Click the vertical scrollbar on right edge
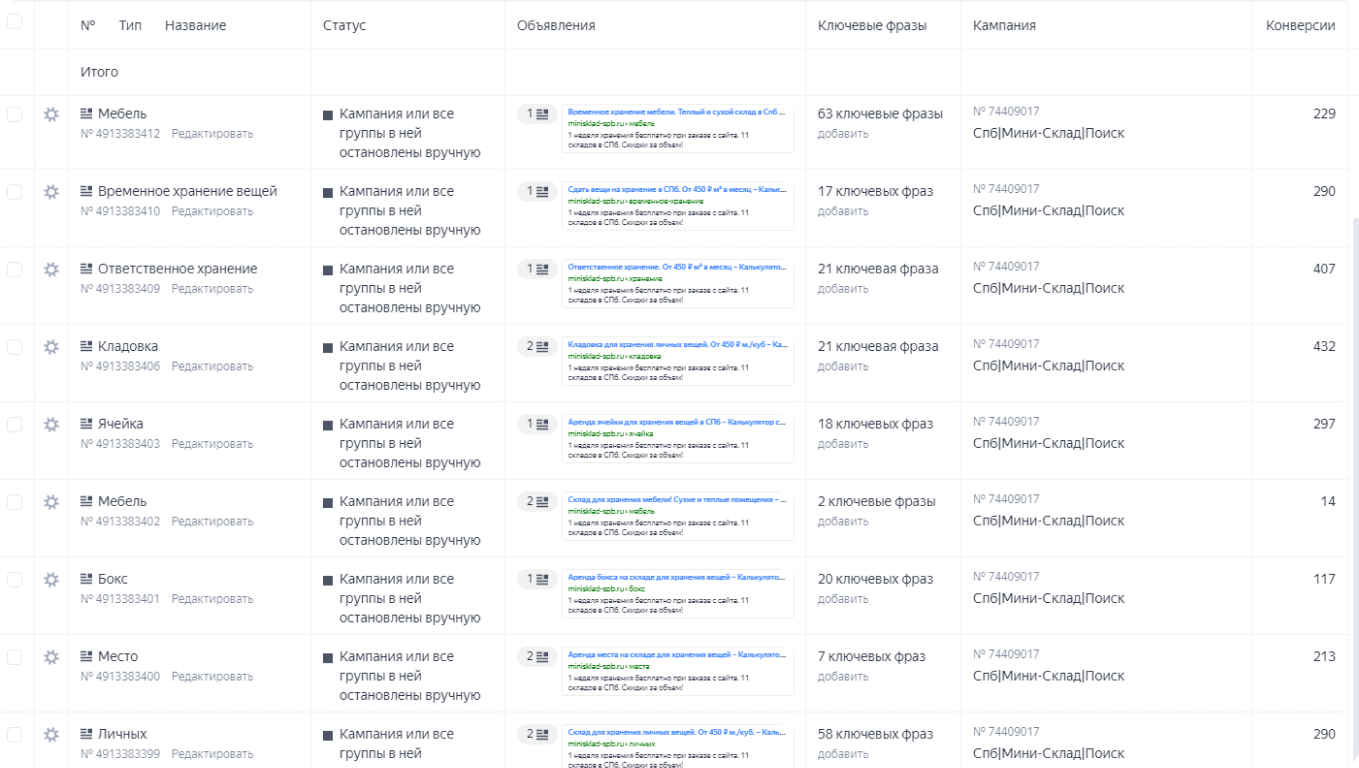Screen dimensions: 1359x768 tap(1353, 400)
